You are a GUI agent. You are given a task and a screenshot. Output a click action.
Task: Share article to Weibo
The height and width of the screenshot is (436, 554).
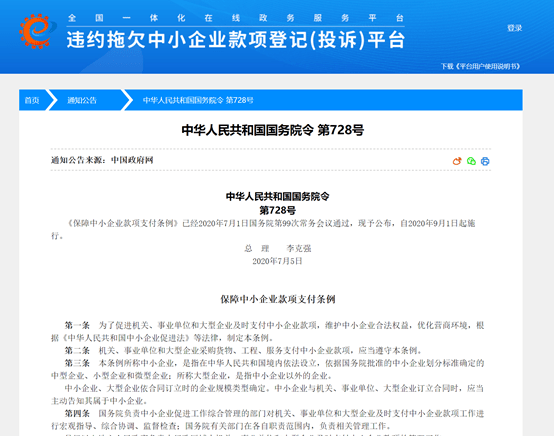(x=457, y=161)
